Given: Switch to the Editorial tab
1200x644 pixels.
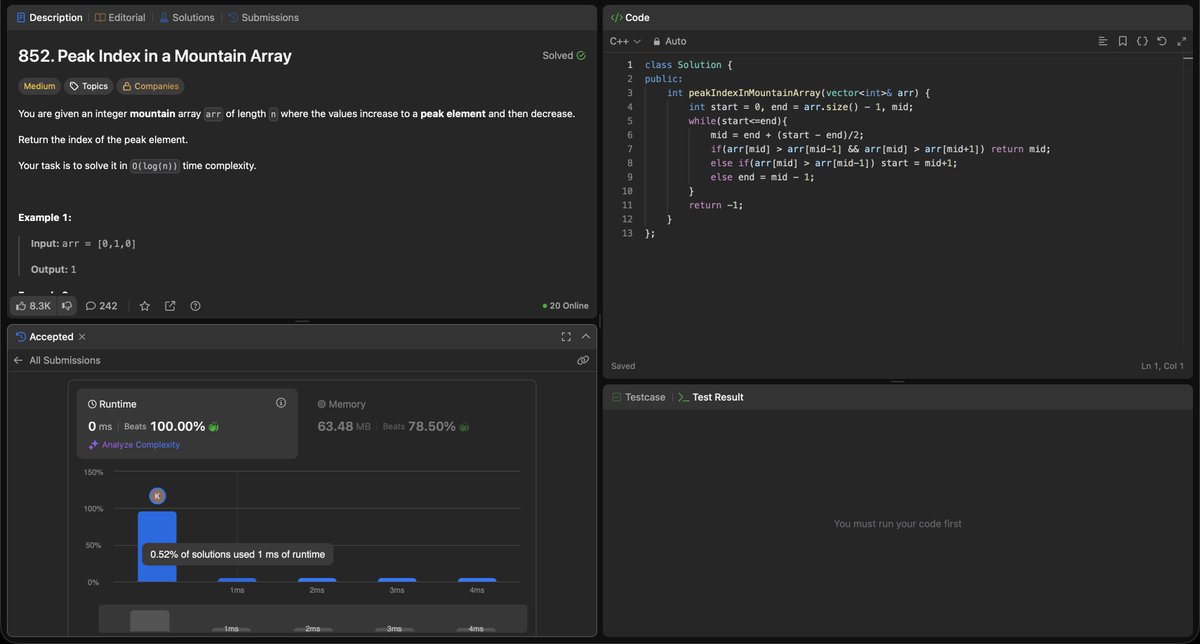Looking at the screenshot, I should (x=120, y=17).
